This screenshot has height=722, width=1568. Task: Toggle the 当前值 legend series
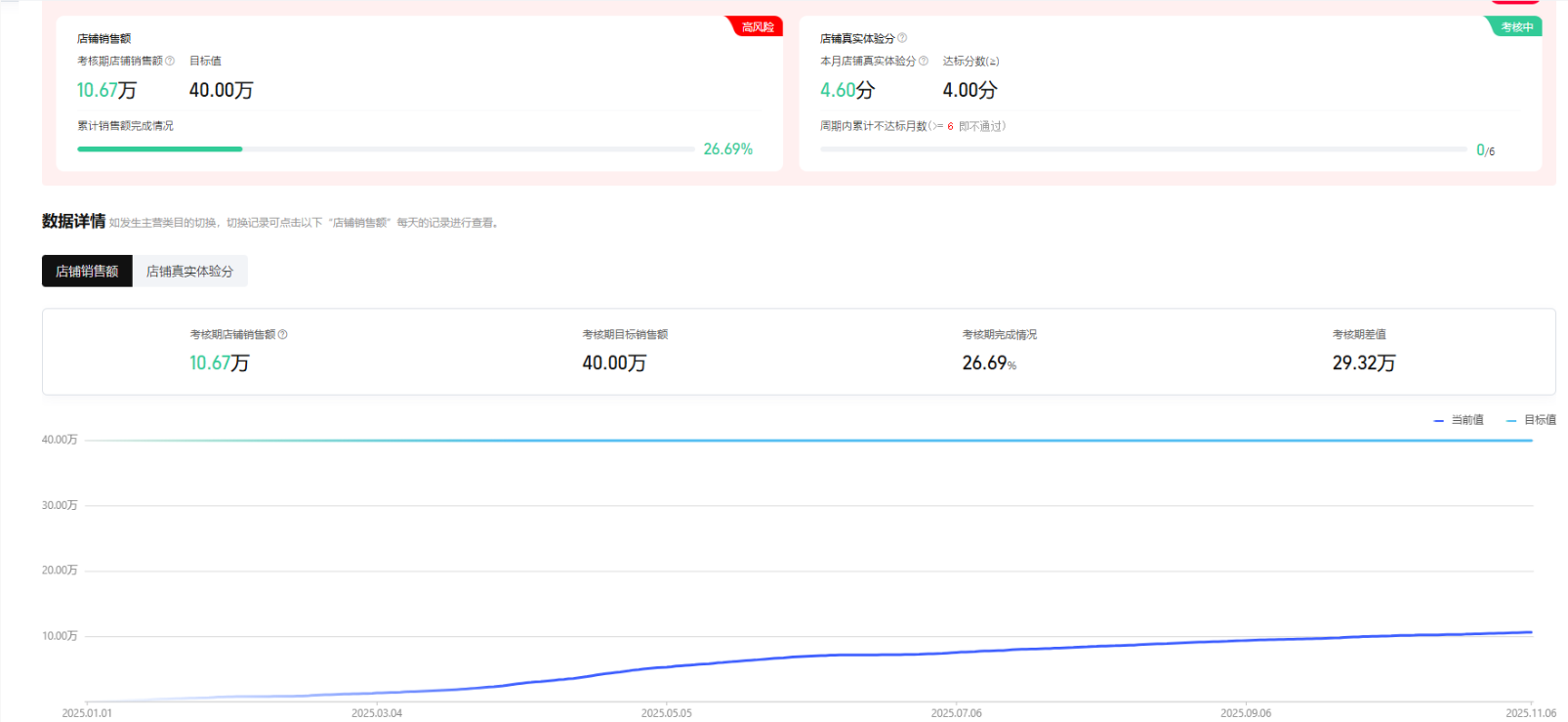[1459, 420]
